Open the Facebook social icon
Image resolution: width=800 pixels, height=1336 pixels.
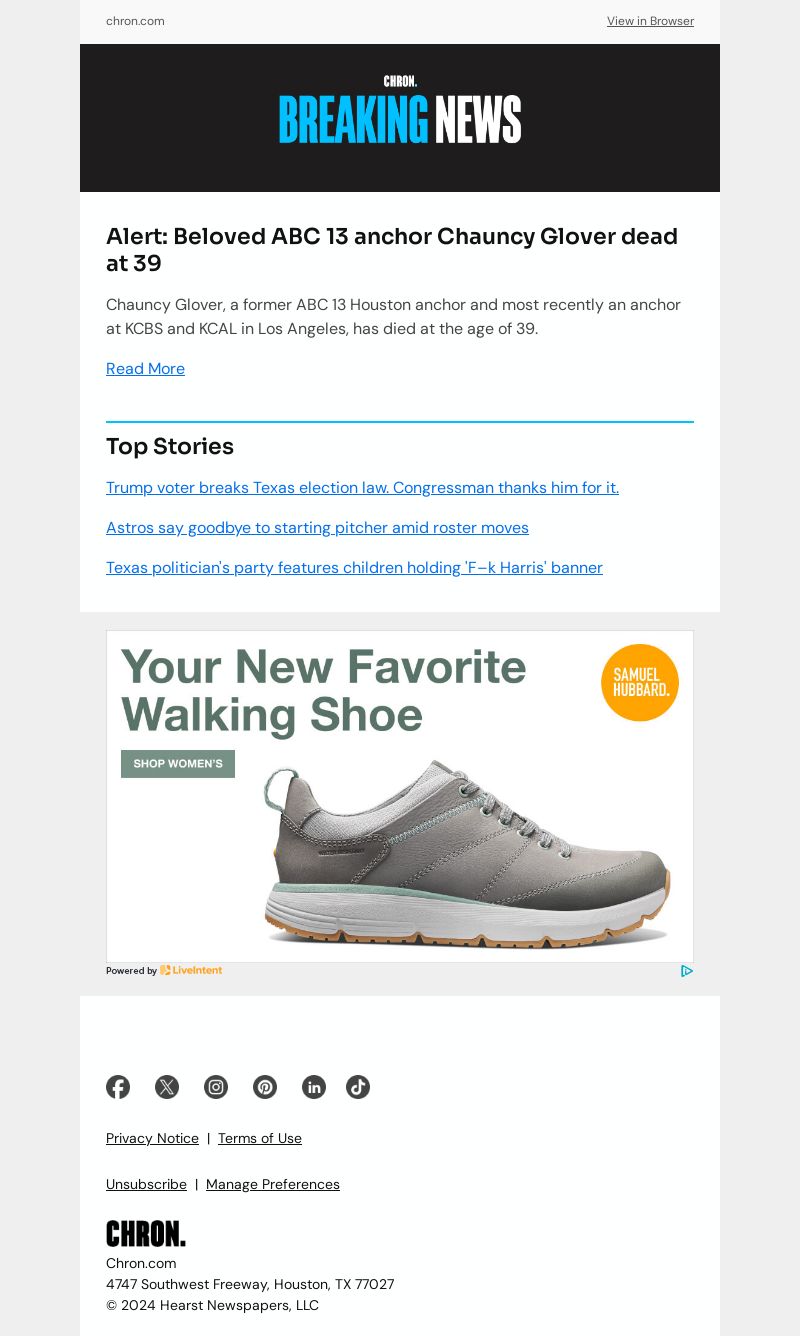[118, 1087]
